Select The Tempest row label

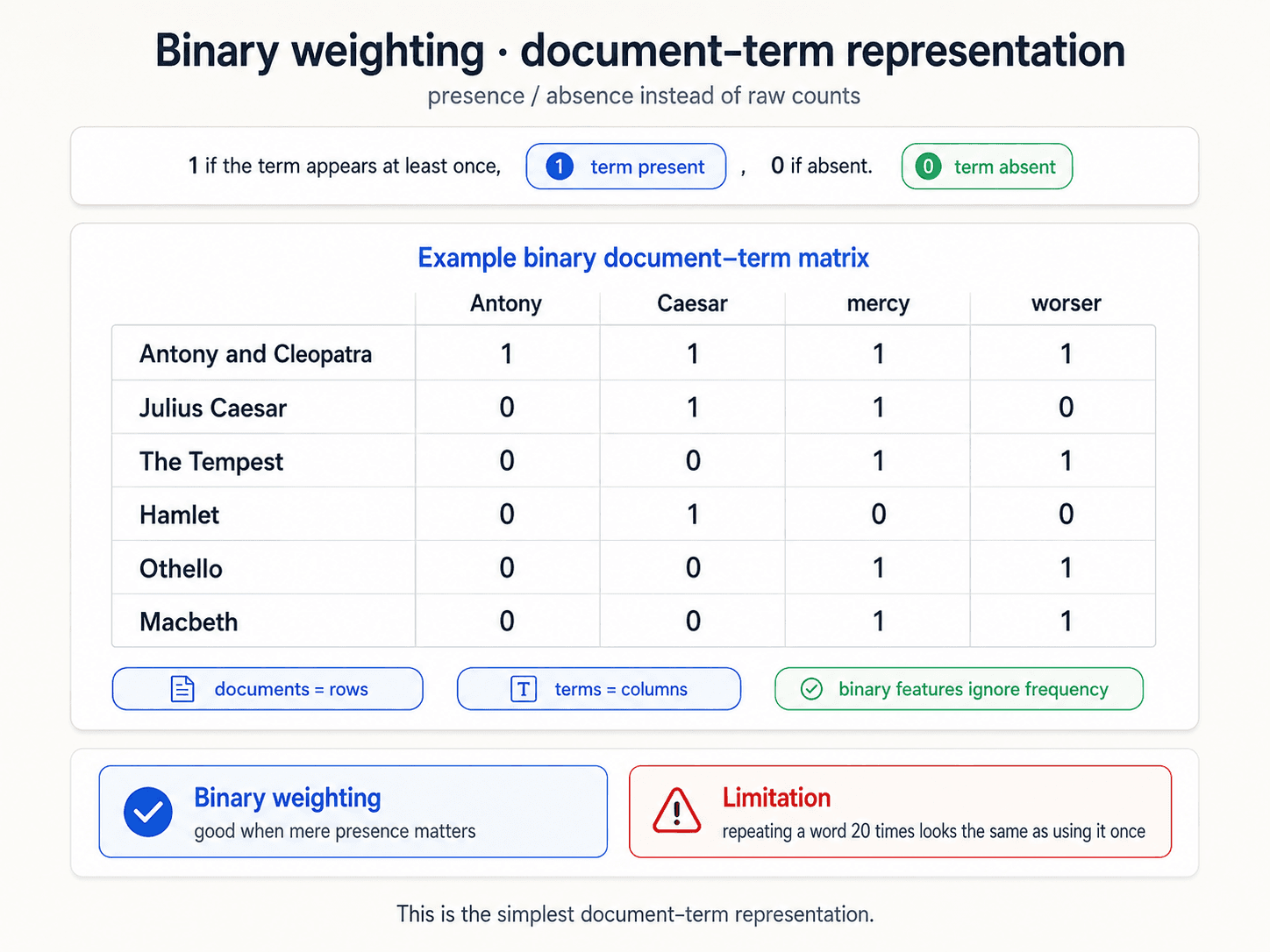tap(211, 462)
